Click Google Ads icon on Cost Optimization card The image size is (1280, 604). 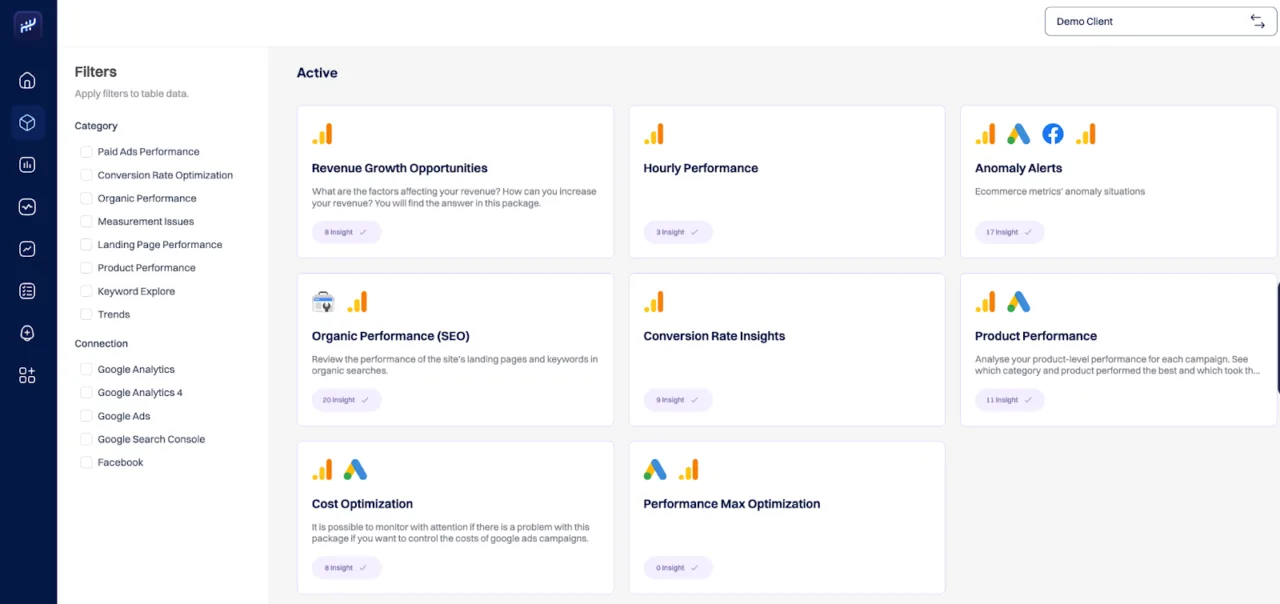coord(355,470)
